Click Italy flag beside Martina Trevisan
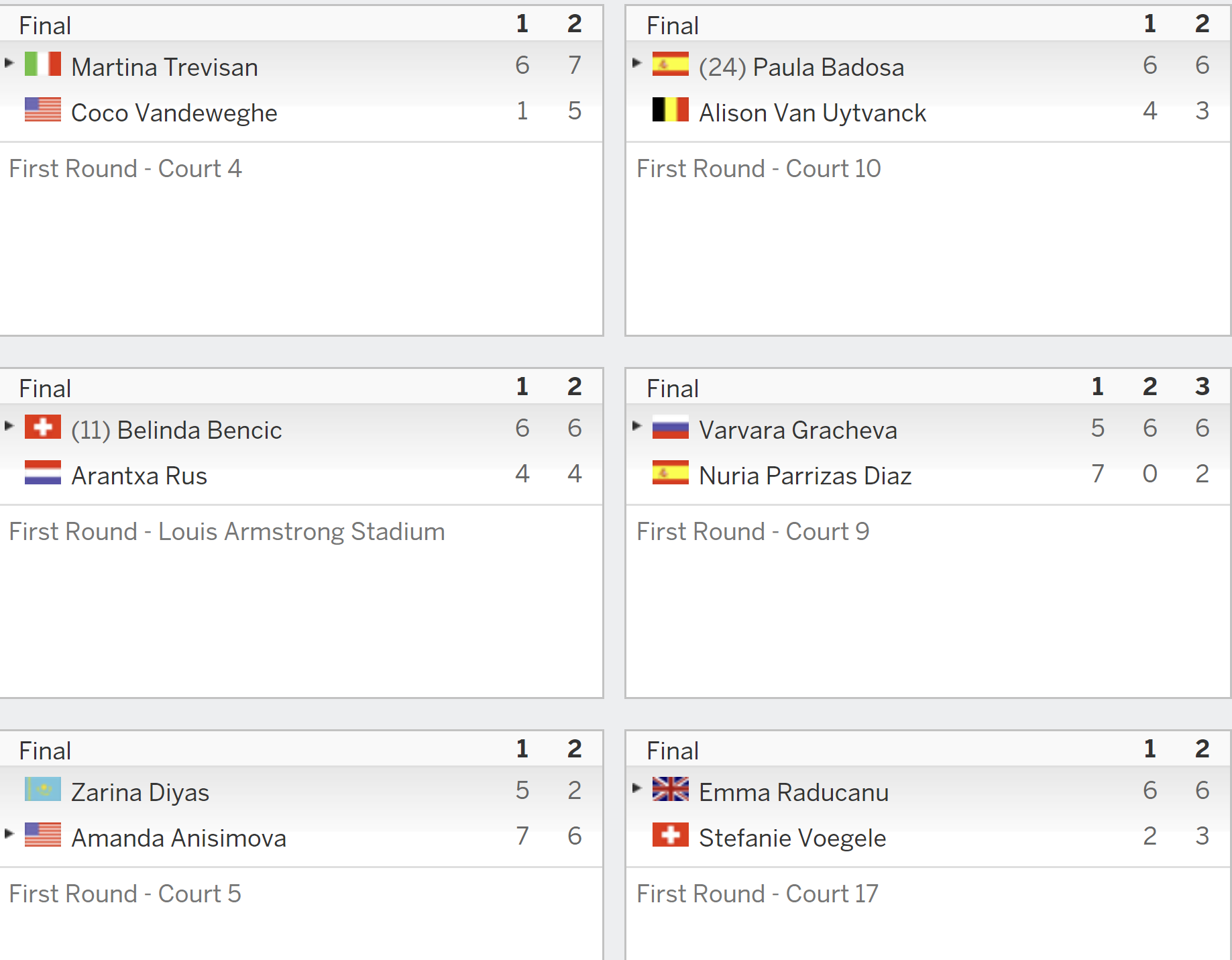This screenshot has height=960, width=1232. 43,64
